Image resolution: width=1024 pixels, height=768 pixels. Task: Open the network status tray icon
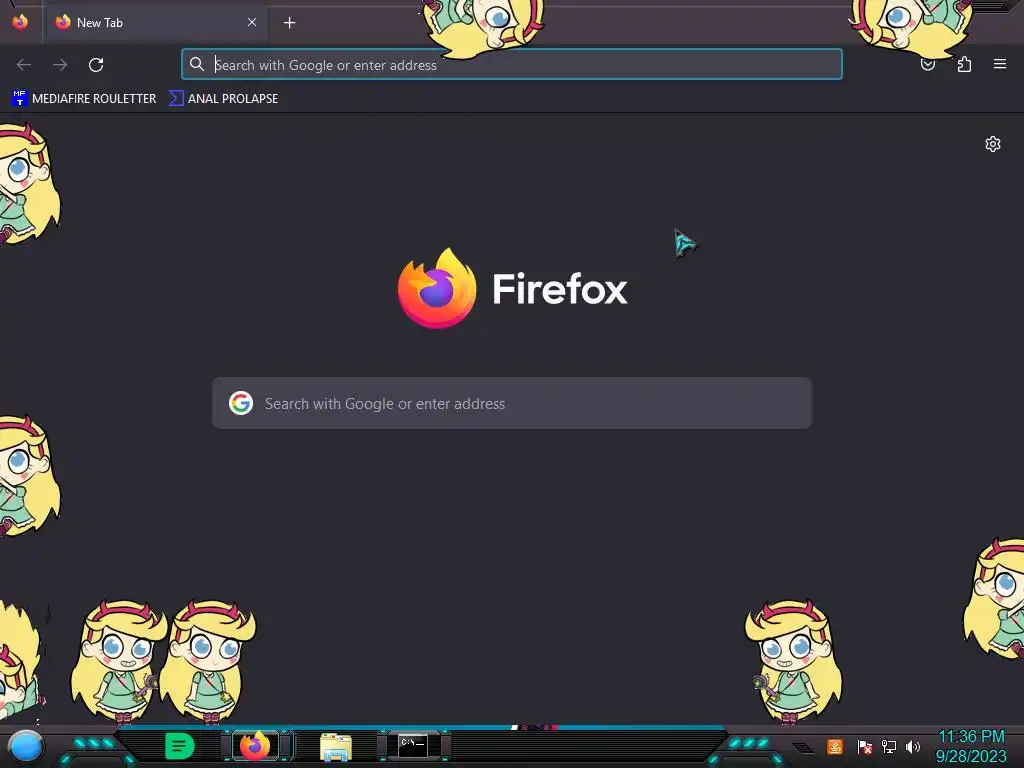point(889,746)
